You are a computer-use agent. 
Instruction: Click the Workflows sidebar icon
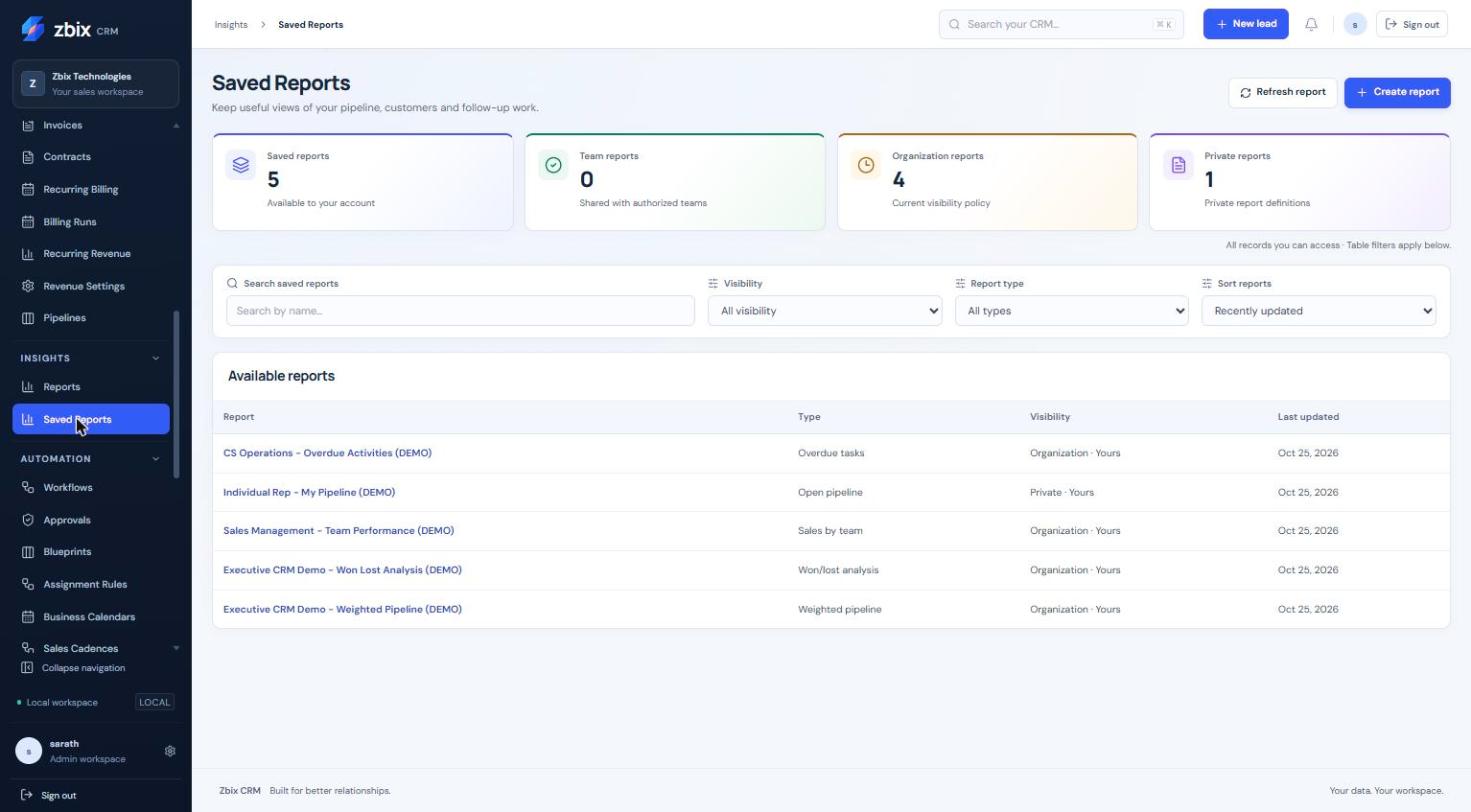pyautogui.click(x=28, y=488)
